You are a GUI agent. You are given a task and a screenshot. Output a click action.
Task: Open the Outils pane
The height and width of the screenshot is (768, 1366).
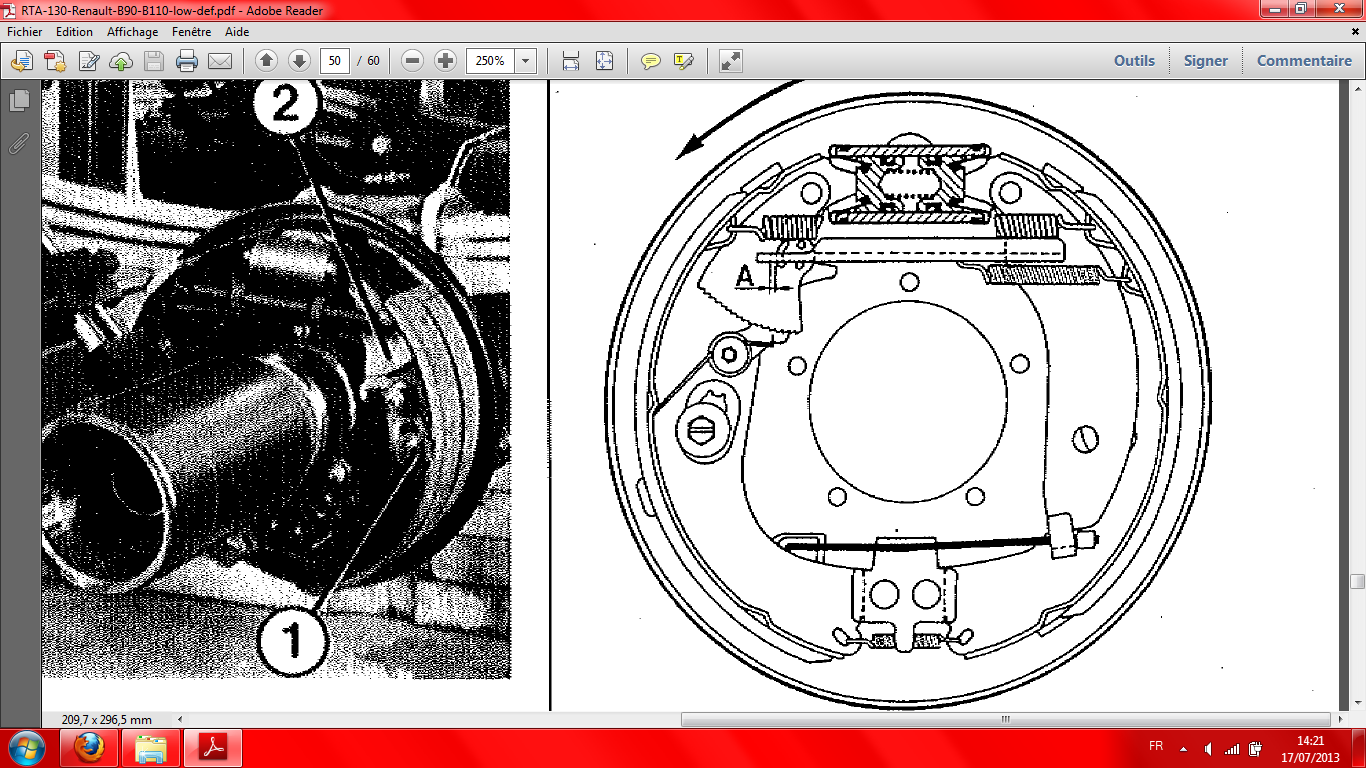[x=1134, y=61]
